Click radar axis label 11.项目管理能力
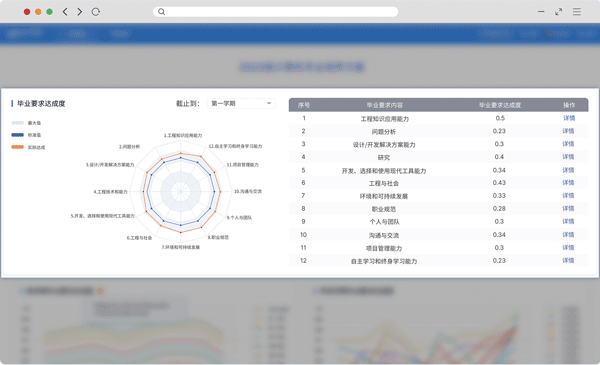600x365 pixels. tap(243, 165)
